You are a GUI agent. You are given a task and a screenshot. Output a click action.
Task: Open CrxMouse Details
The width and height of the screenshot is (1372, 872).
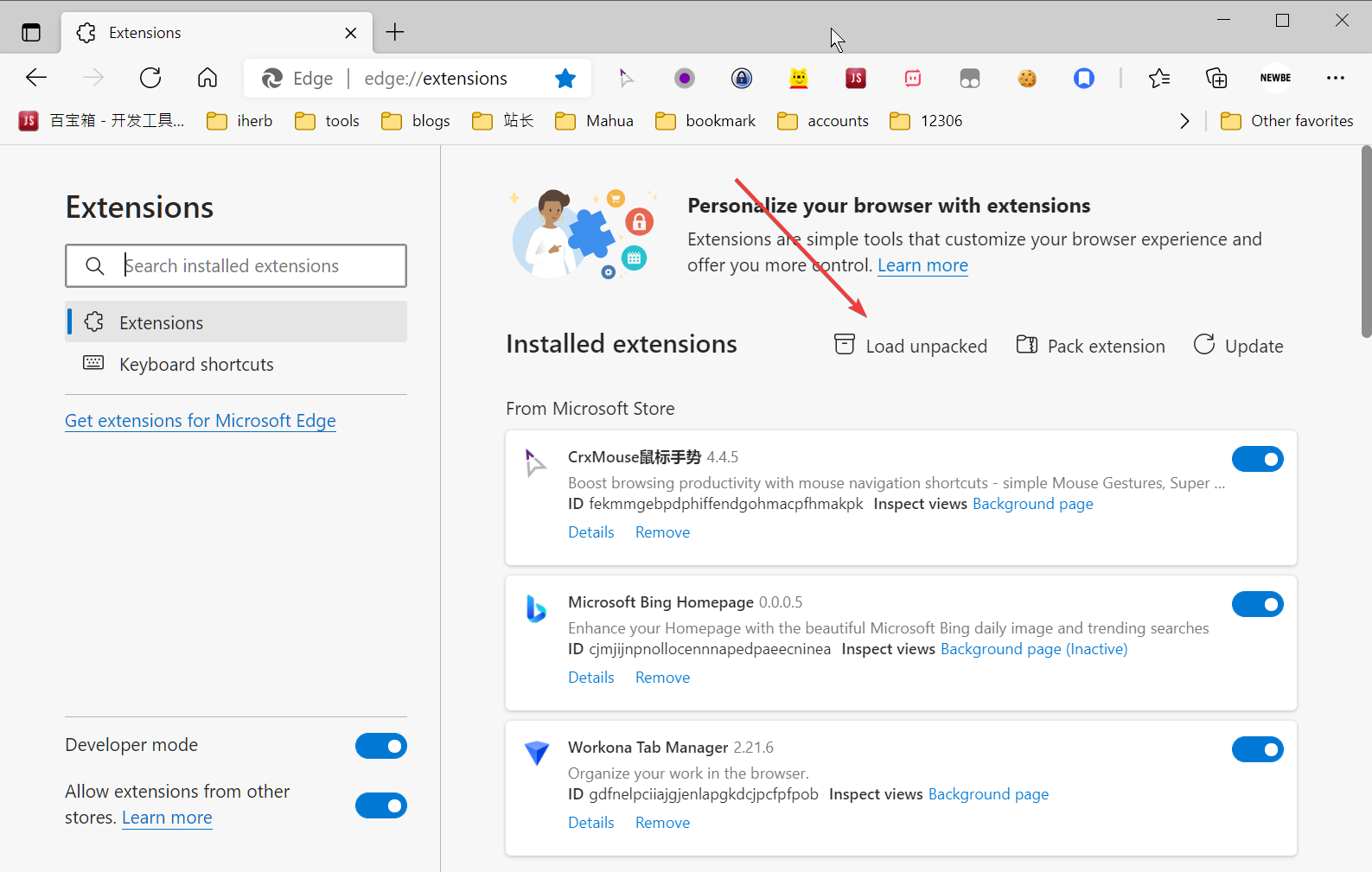591,532
